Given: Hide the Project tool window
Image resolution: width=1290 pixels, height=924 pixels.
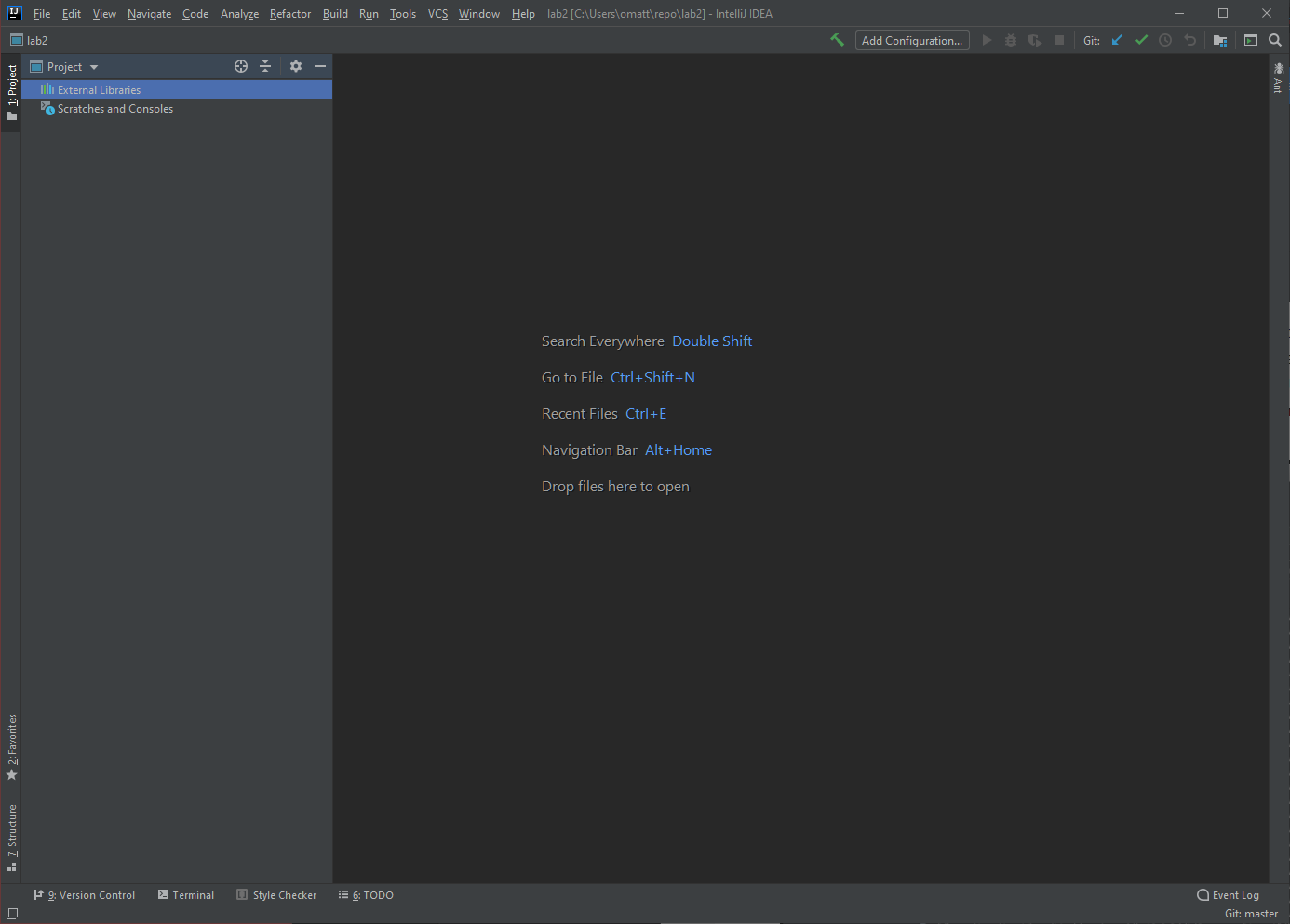Looking at the screenshot, I should point(319,66).
